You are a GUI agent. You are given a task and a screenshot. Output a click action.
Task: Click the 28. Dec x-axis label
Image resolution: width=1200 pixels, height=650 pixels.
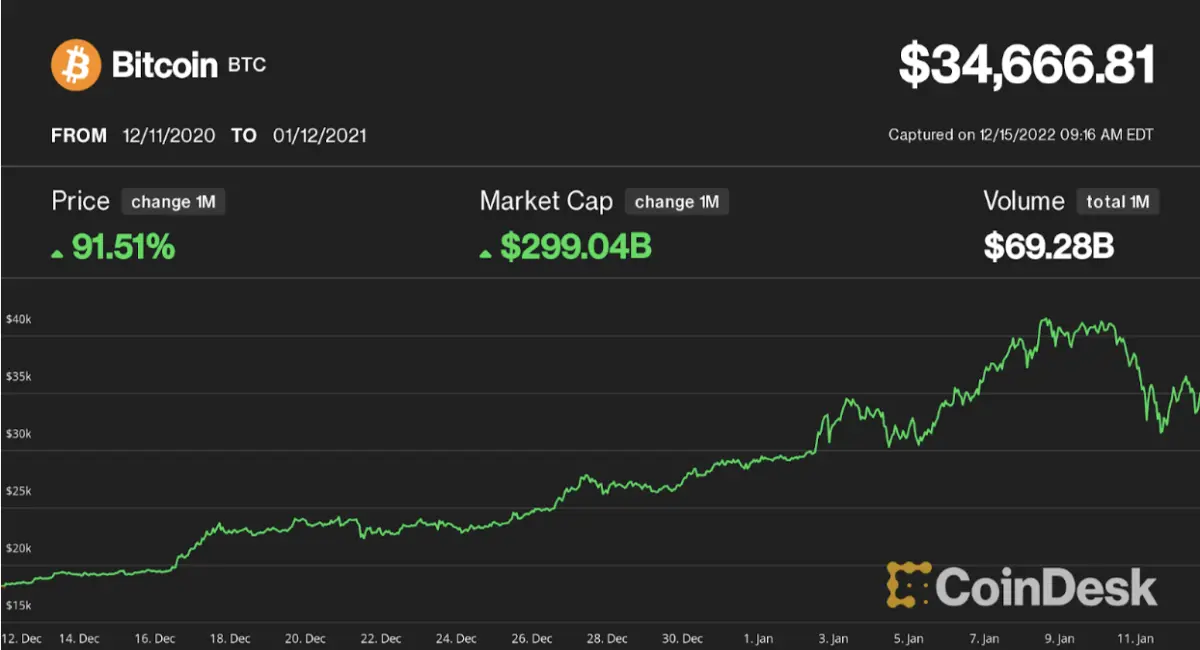[607, 637]
